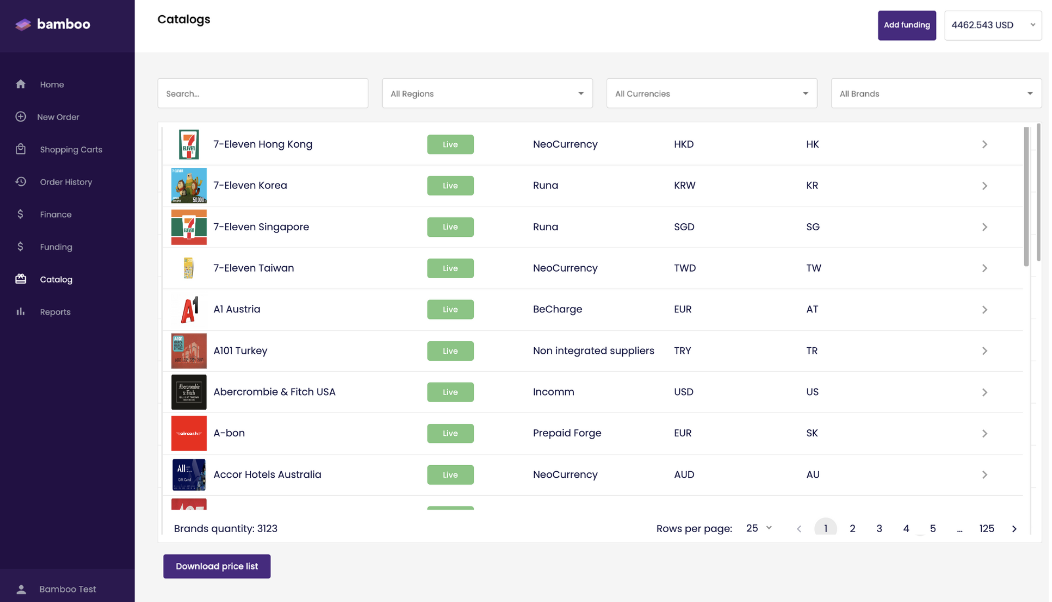1052x602 pixels.
Task: Click the Shopping Carts bag icon
Action: pyautogui.click(x=21, y=149)
